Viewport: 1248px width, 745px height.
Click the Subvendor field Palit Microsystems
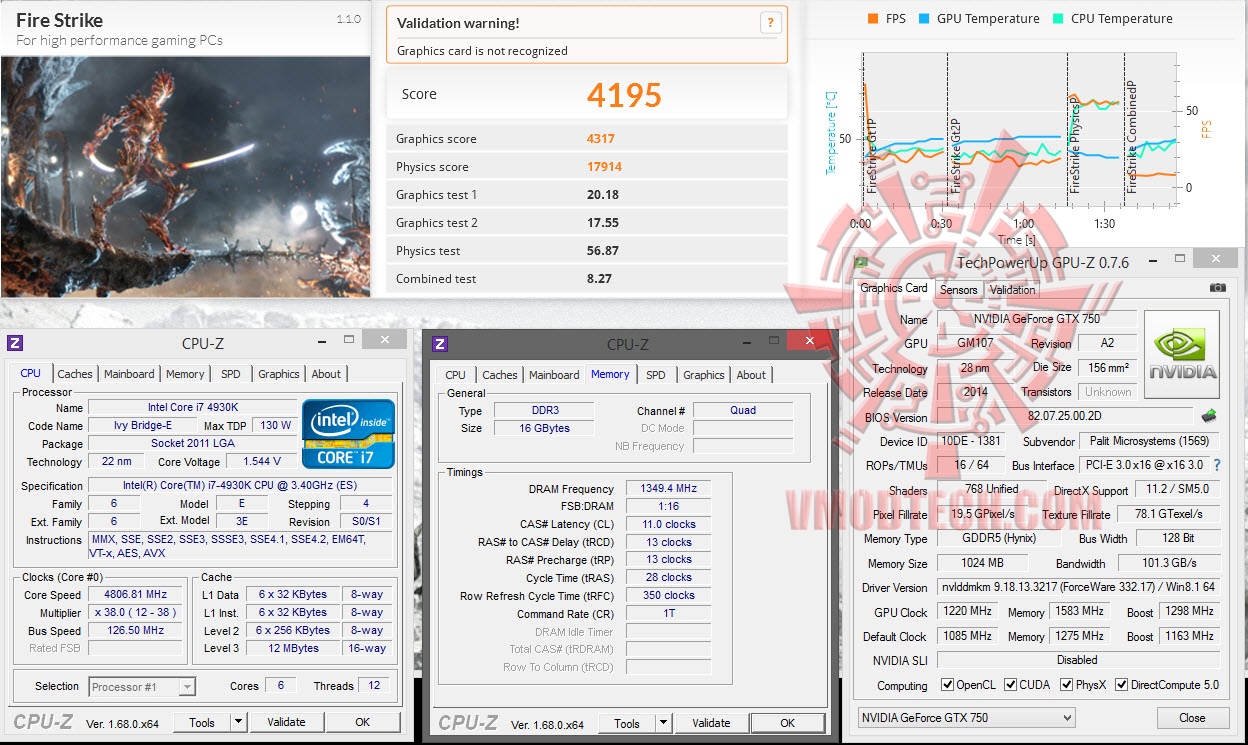[1149, 441]
